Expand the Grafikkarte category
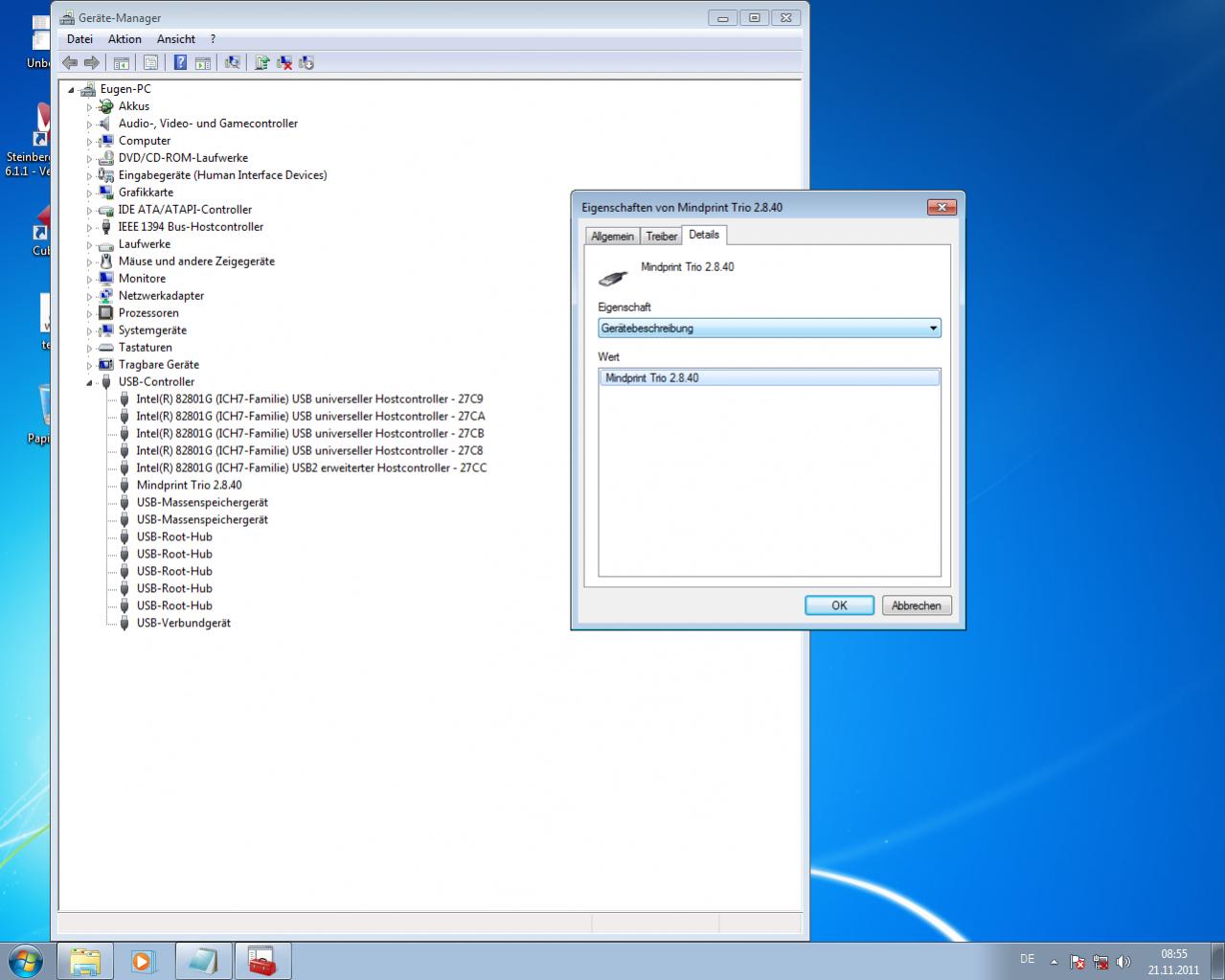The height and width of the screenshot is (980, 1225). (x=90, y=194)
